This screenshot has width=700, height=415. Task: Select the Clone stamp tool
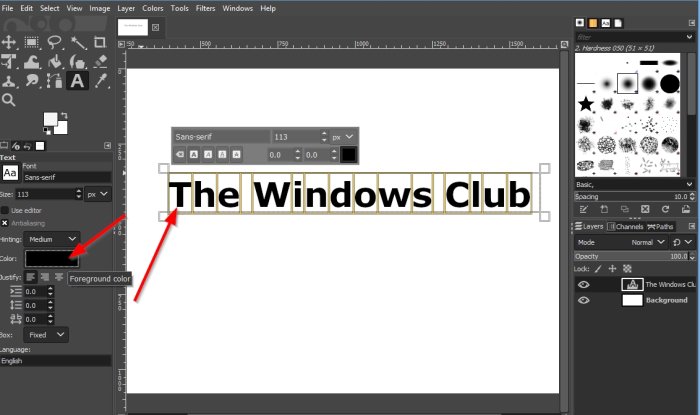coord(8,81)
